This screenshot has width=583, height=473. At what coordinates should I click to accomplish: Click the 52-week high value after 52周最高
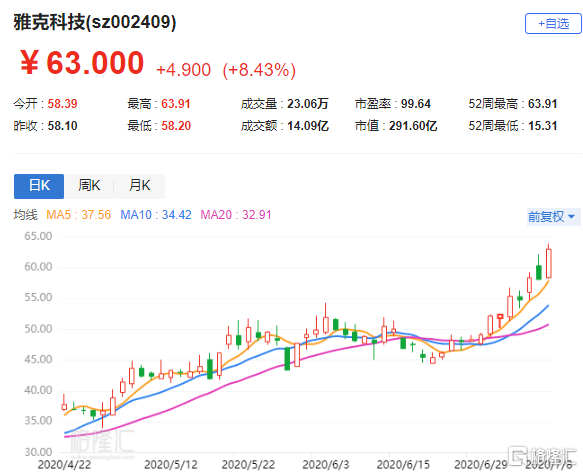[x=542, y=104]
